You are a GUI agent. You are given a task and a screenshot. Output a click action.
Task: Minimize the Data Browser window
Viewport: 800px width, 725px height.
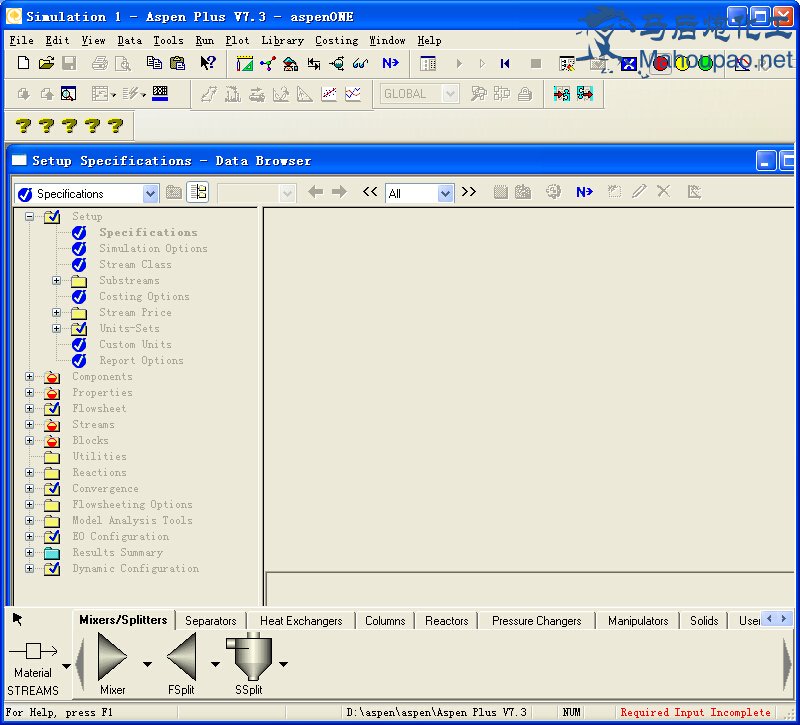pos(765,161)
